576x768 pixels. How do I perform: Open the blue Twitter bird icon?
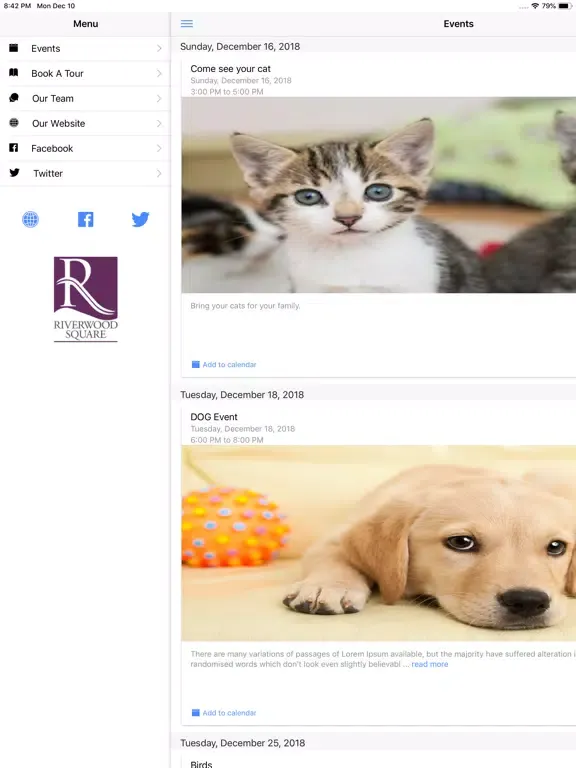coord(141,219)
